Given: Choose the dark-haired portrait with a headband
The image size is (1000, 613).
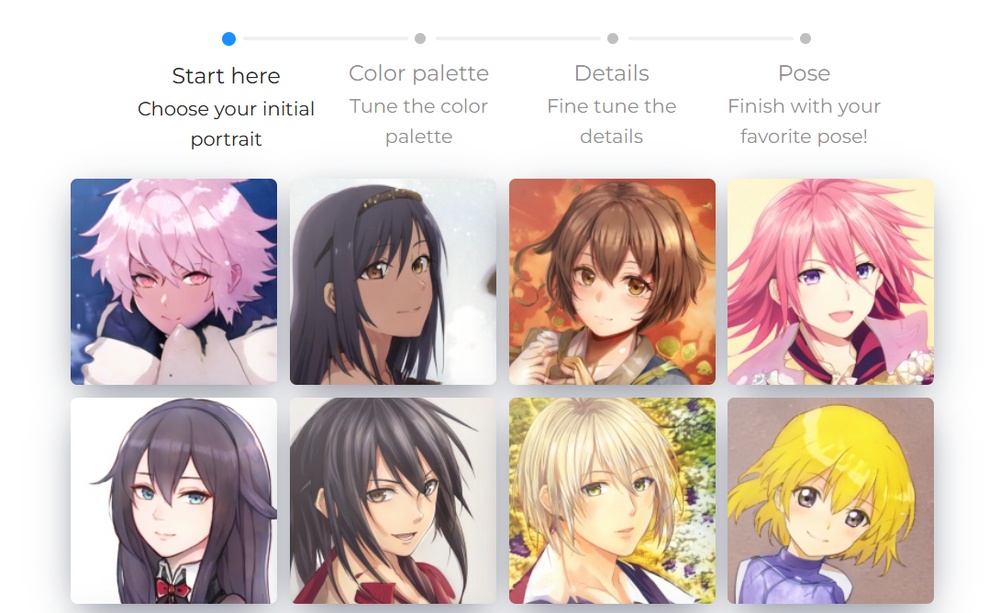Looking at the screenshot, I should pyautogui.click(x=393, y=281).
